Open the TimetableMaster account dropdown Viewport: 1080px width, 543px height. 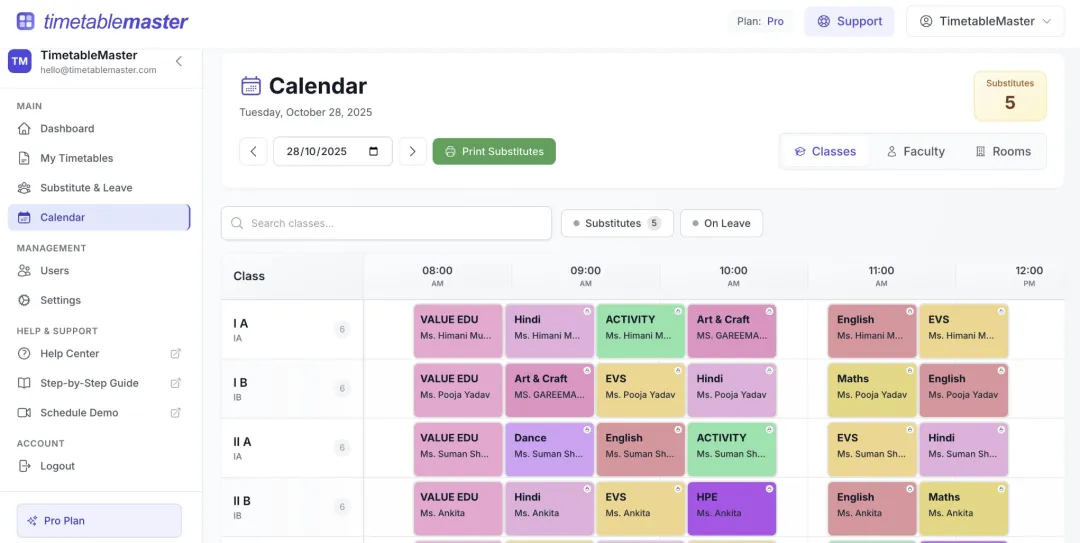pos(986,21)
